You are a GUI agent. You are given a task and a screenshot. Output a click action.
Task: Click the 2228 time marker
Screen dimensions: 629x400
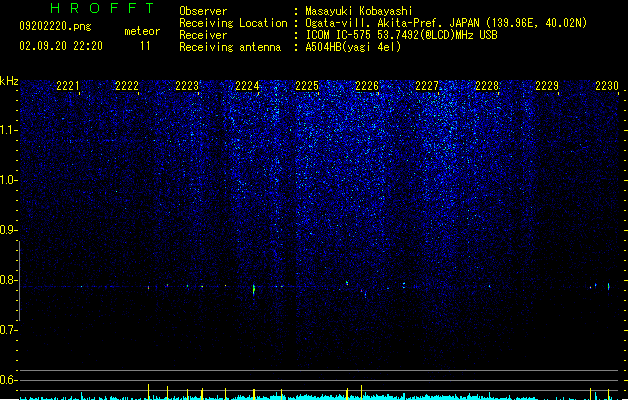[x=487, y=86]
